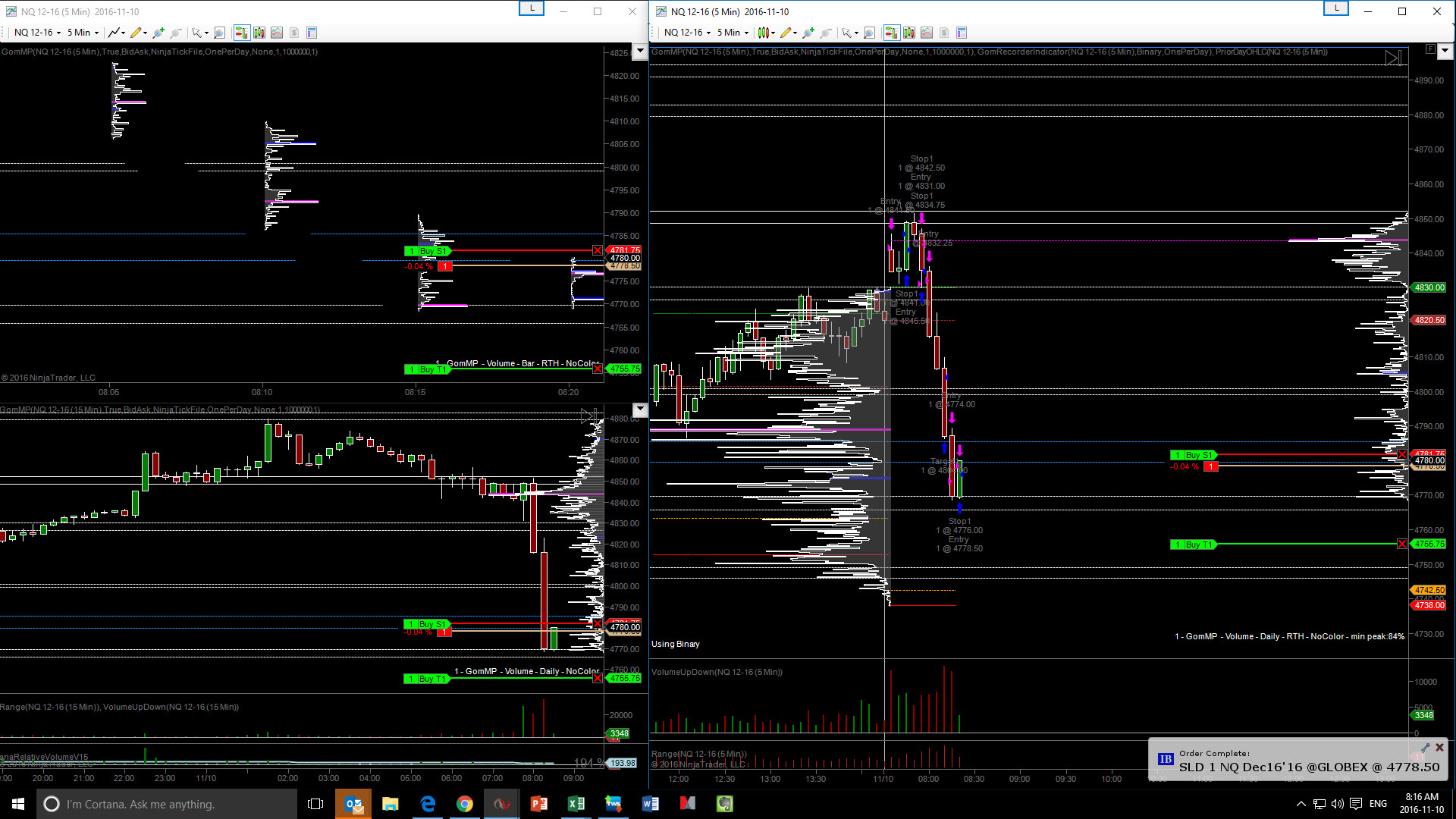The image size is (1456, 819).
Task: Open Properties icon in right chart window
Action: coord(961,33)
